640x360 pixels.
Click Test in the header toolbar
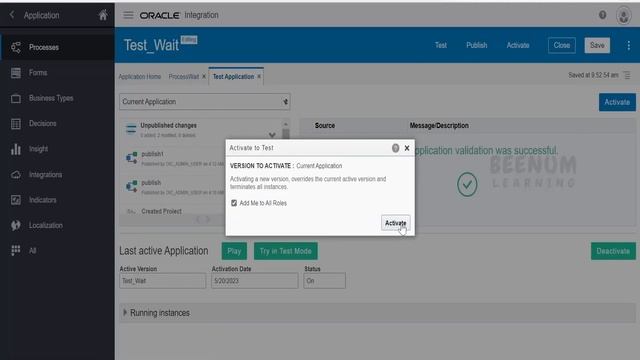(x=441, y=45)
